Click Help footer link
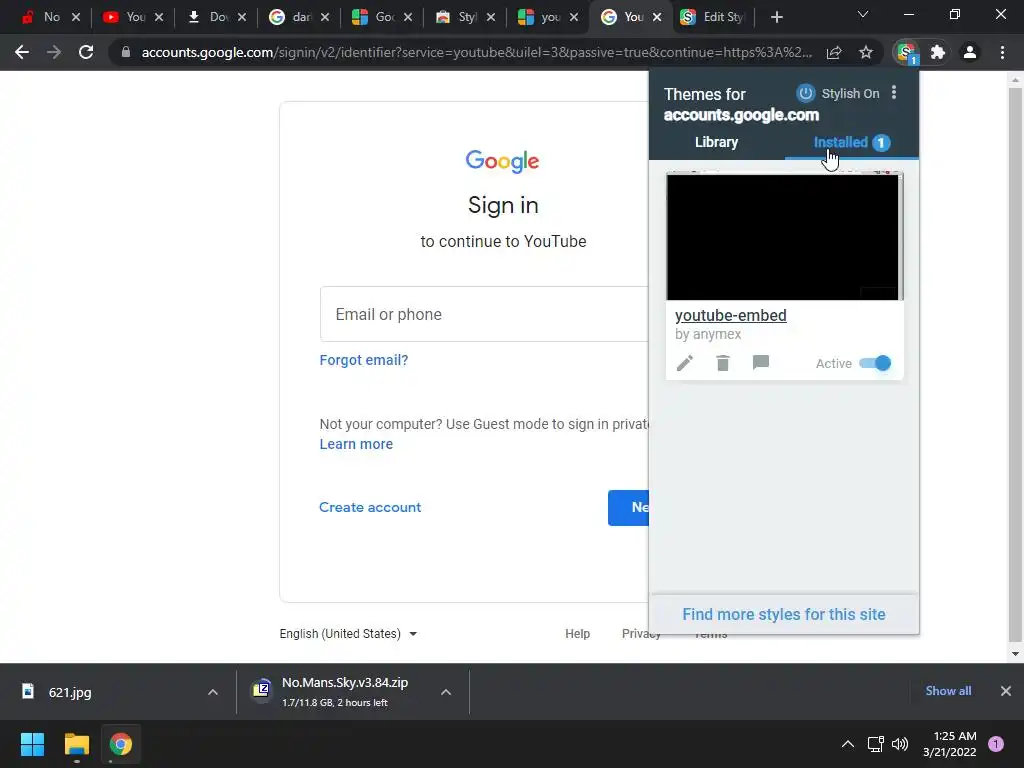 point(577,633)
